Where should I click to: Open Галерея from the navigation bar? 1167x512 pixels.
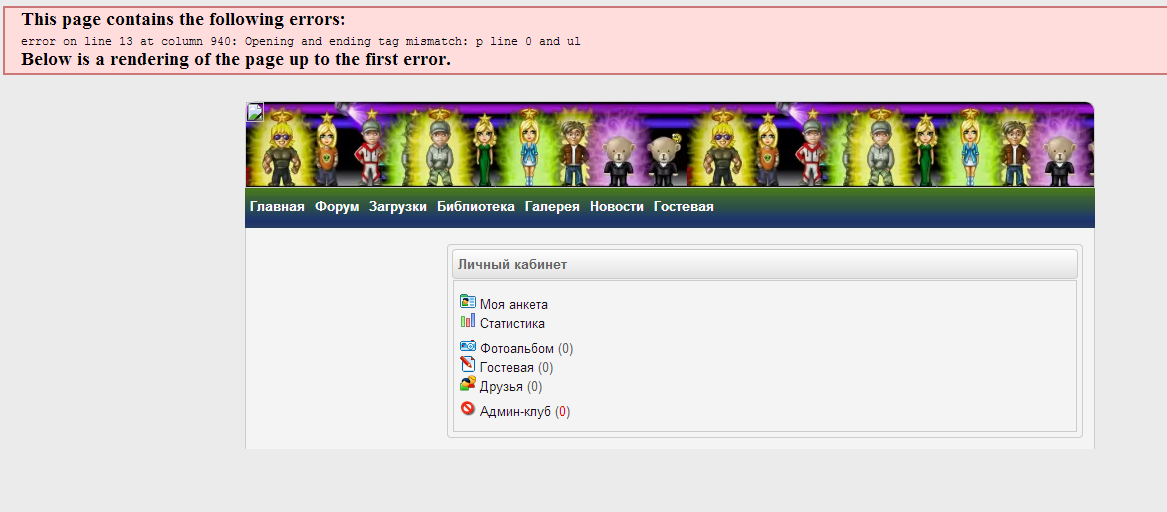click(x=551, y=207)
